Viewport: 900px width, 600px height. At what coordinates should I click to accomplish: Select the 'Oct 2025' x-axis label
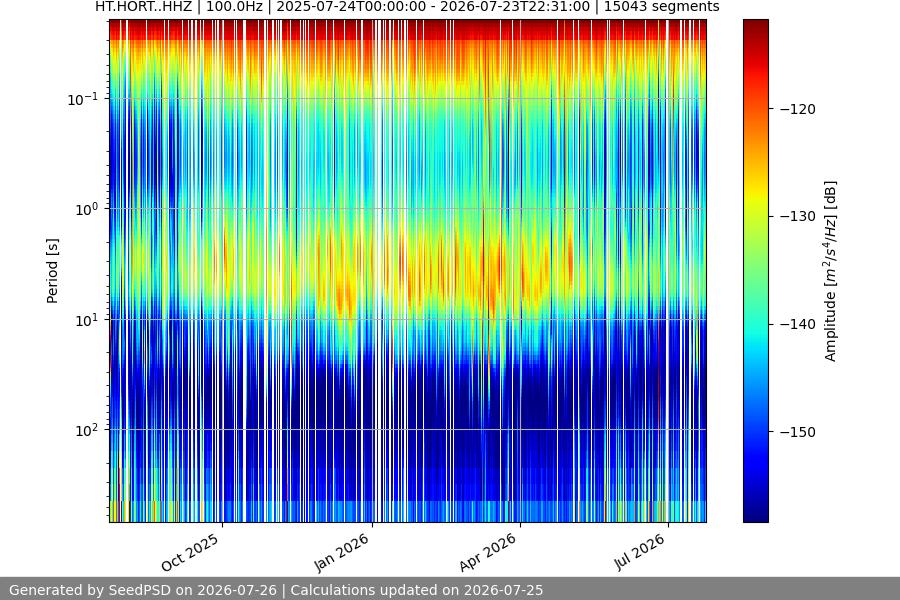(190, 552)
